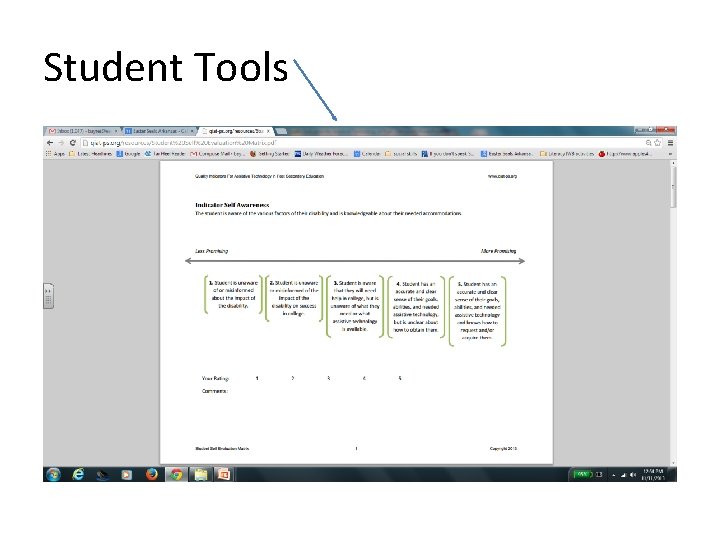Close the Gmail Inbox tab
720x540 pixels.
(116, 131)
